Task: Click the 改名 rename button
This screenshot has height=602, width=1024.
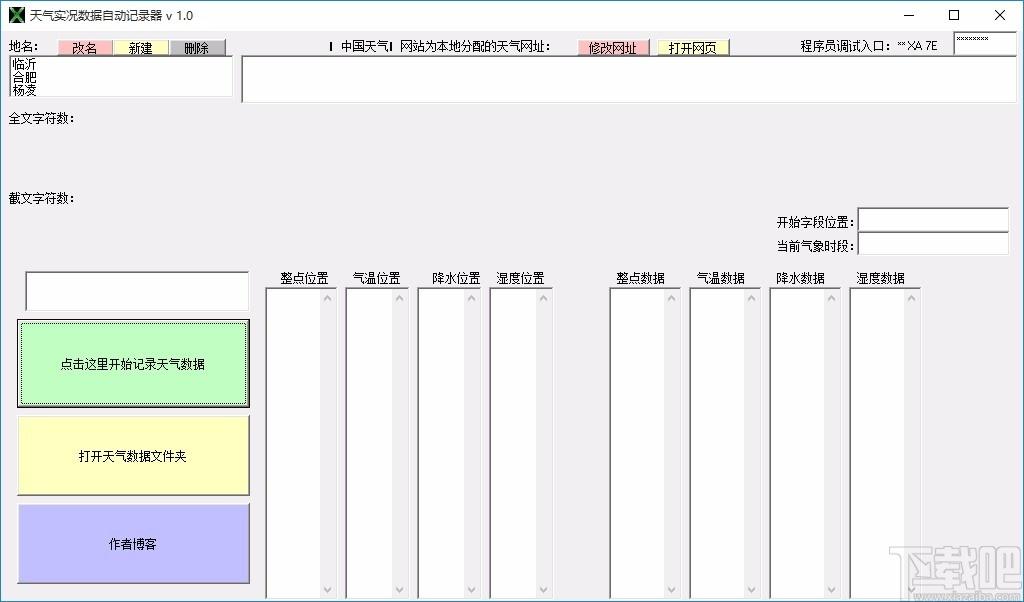Action: [85, 48]
